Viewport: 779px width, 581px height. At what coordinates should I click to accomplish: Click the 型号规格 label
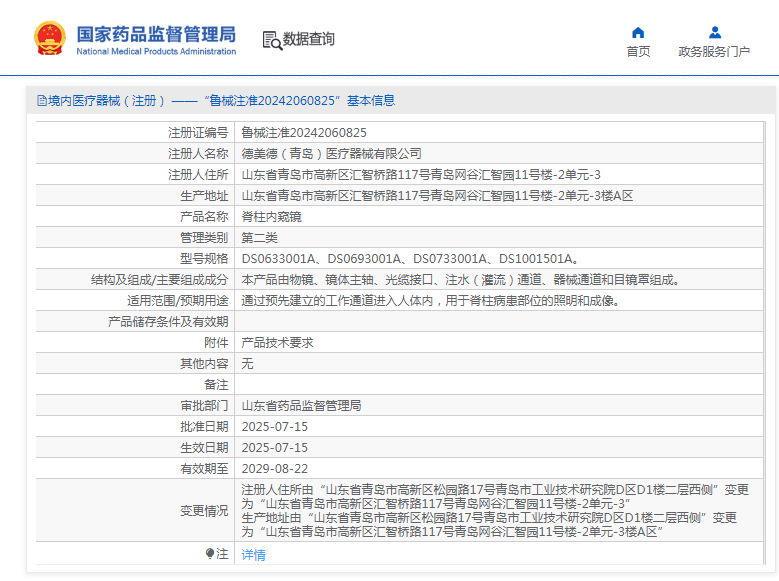tap(204, 259)
